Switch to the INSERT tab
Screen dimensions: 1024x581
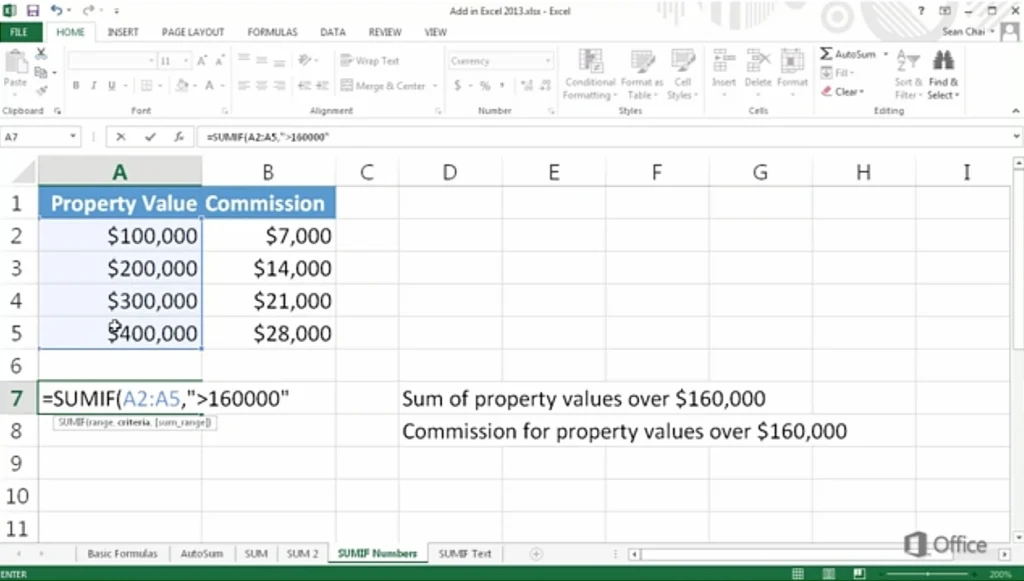tap(123, 32)
